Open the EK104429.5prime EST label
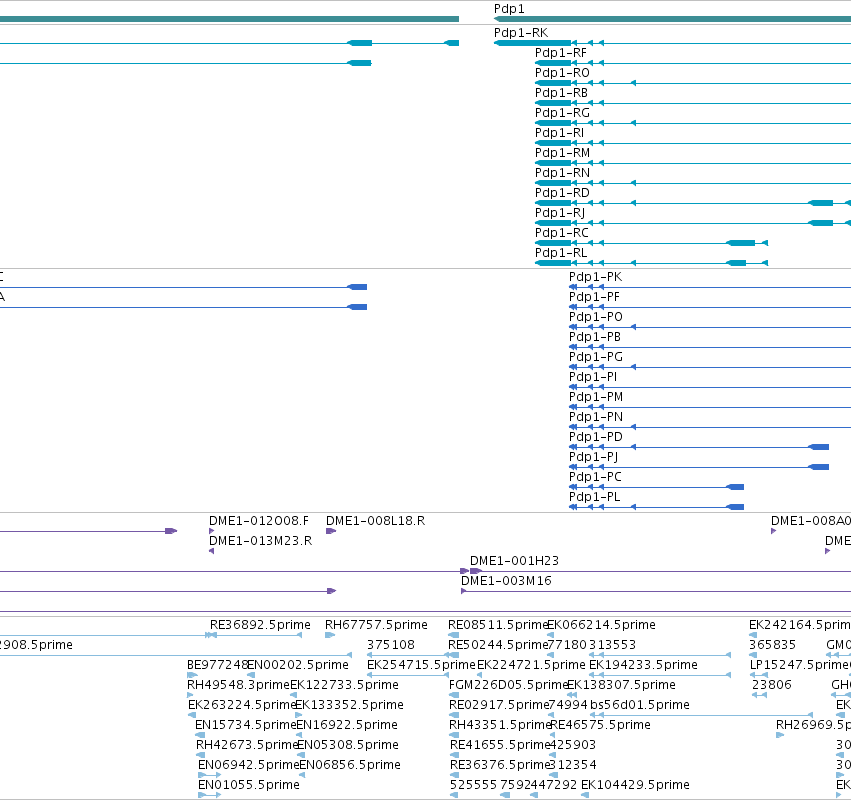Screen dimensions: 851x800 pyautogui.click(x=636, y=785)
